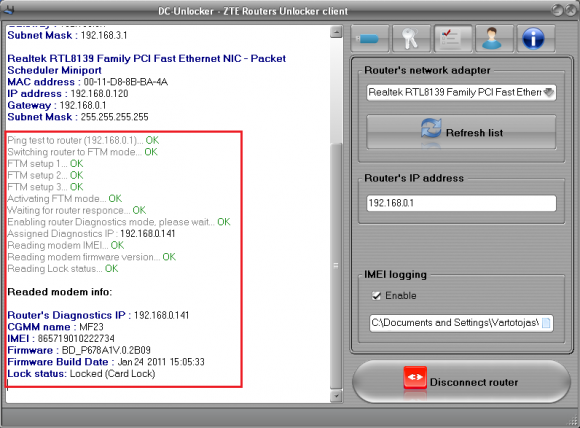This screenshot has width=580, height=428.
Task: Click the Realtek RTL8139 adapter heading in log
Action: (146, 64)
